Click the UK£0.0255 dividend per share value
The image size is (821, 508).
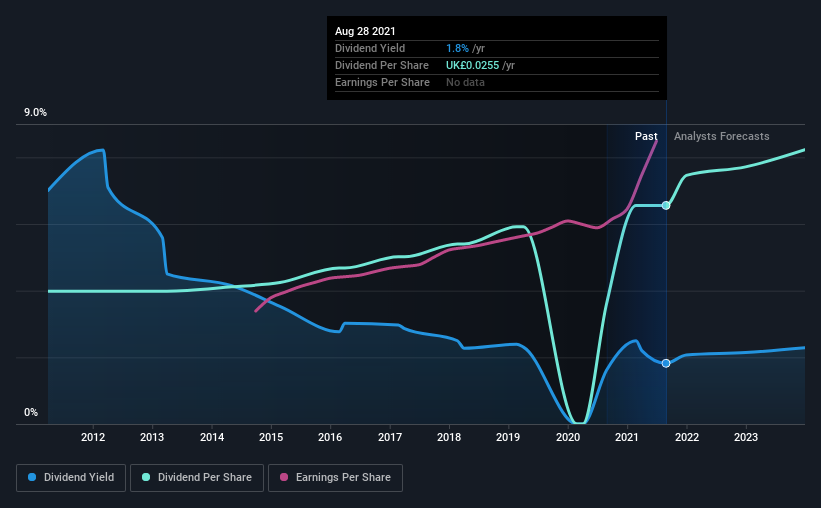tap(472, 65)
